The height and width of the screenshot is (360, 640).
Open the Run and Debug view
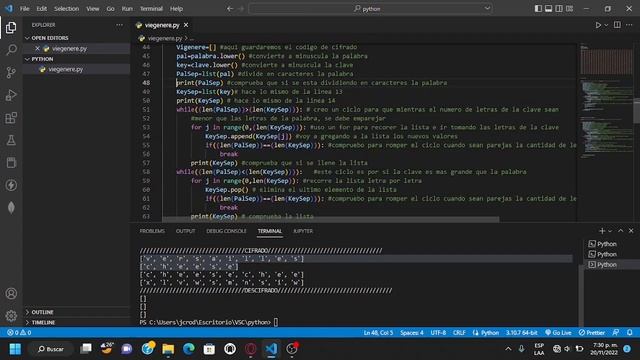[x=11, y=95]
